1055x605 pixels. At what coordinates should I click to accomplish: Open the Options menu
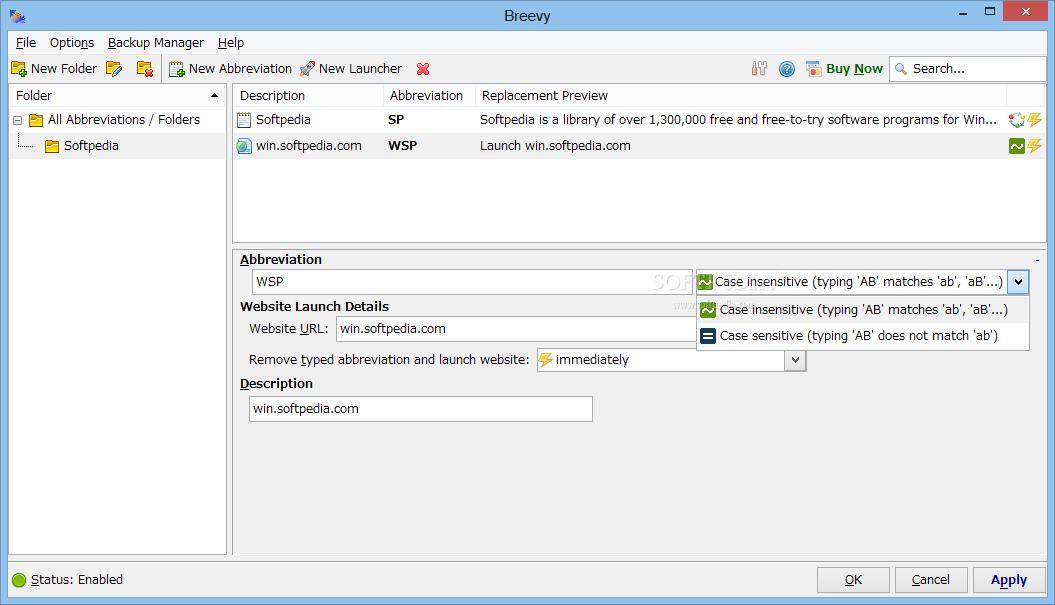[x=71, y=42]
